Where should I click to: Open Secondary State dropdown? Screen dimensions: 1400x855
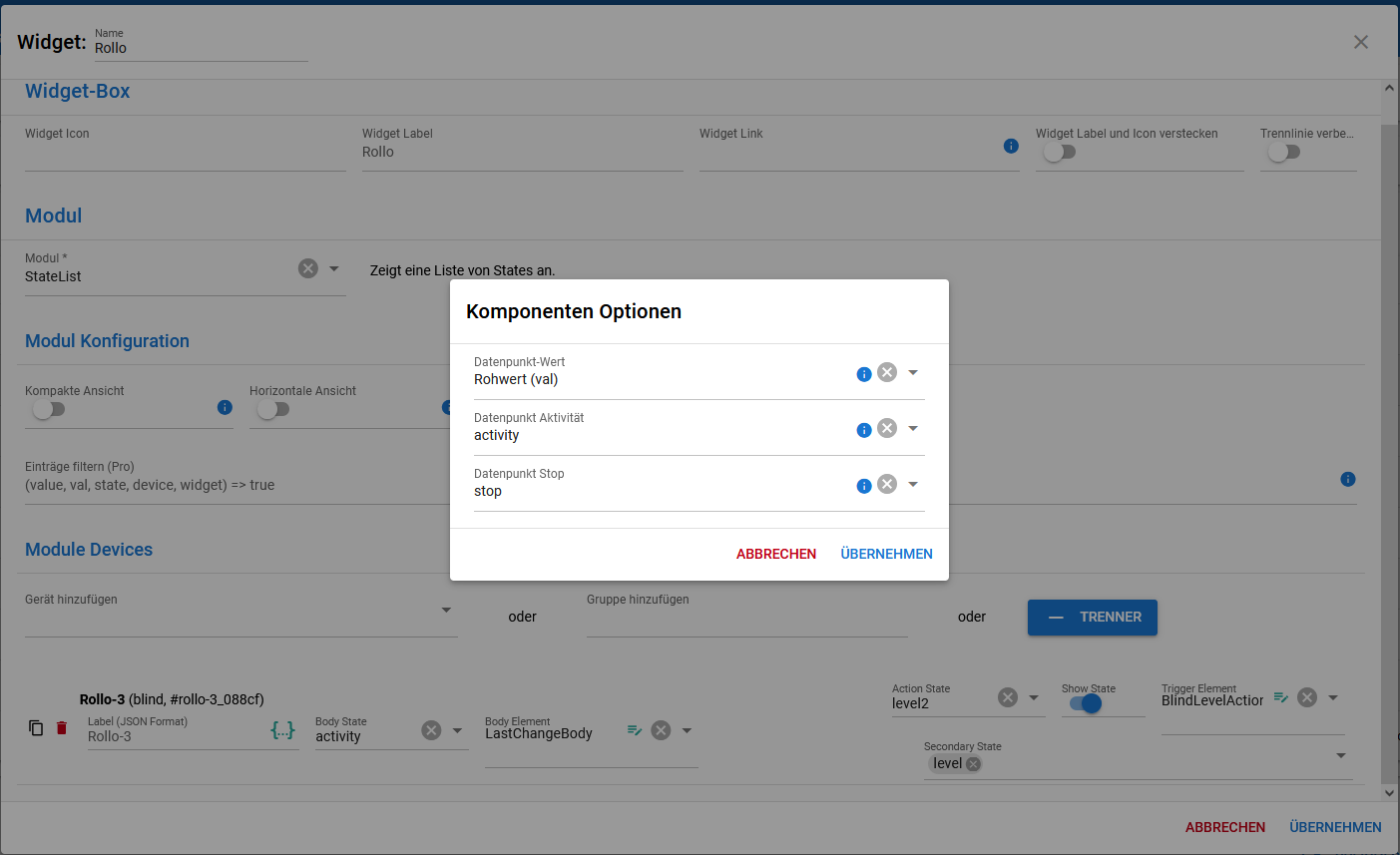(x=1341, y=755)
